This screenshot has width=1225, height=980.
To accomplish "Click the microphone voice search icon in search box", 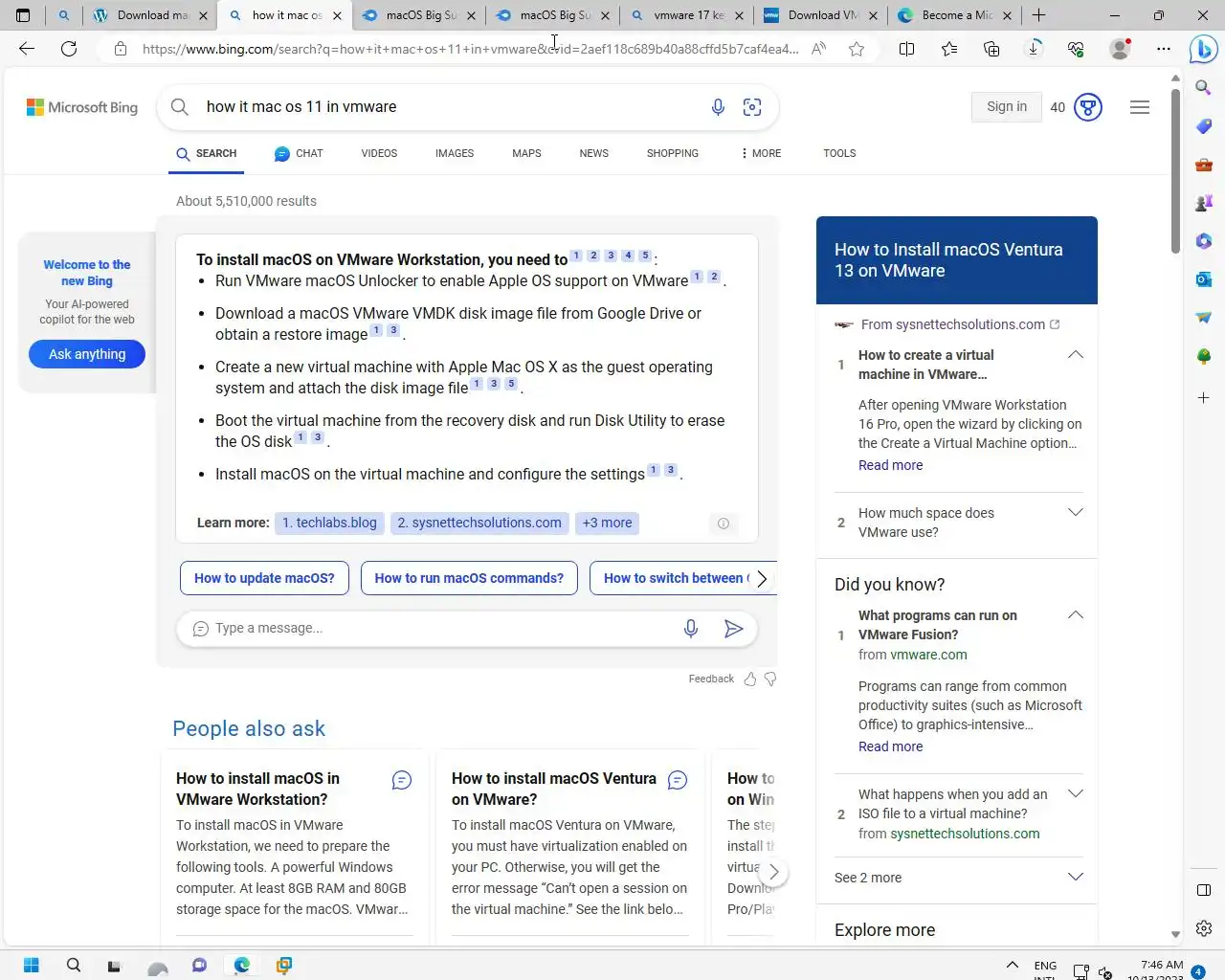I will pos(718,107).
